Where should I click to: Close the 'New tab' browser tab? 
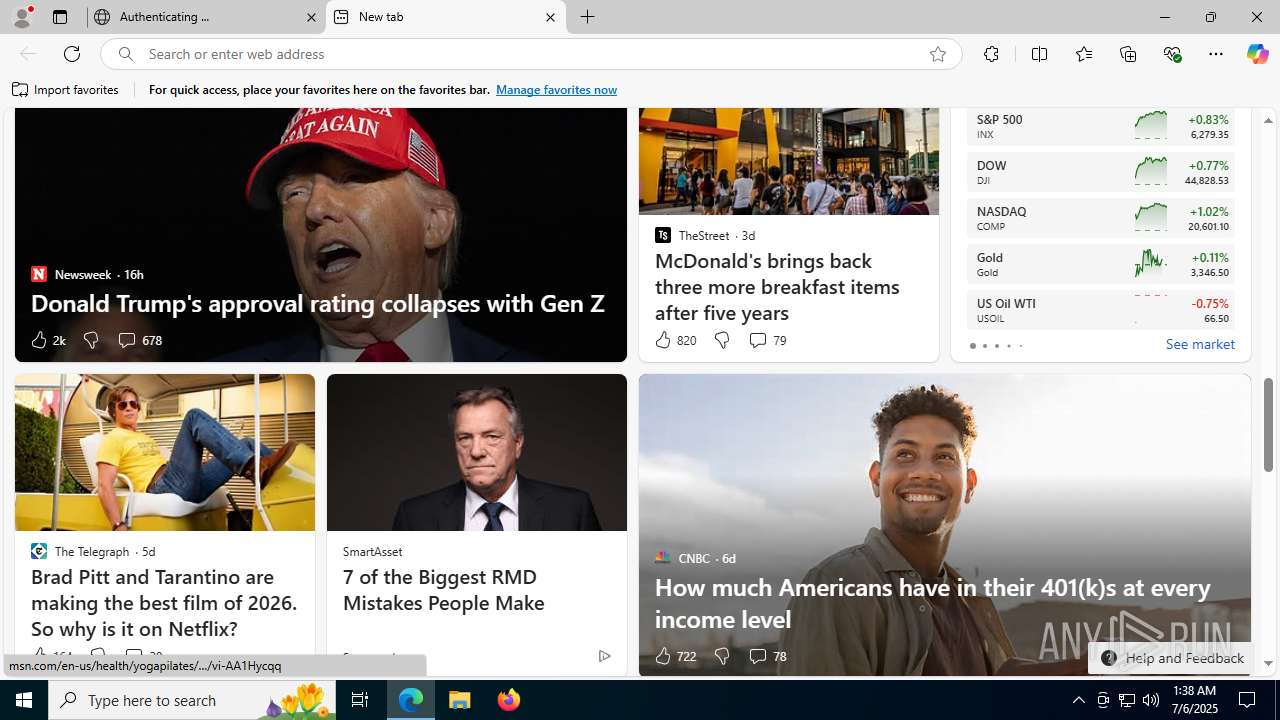coord(550,17)
